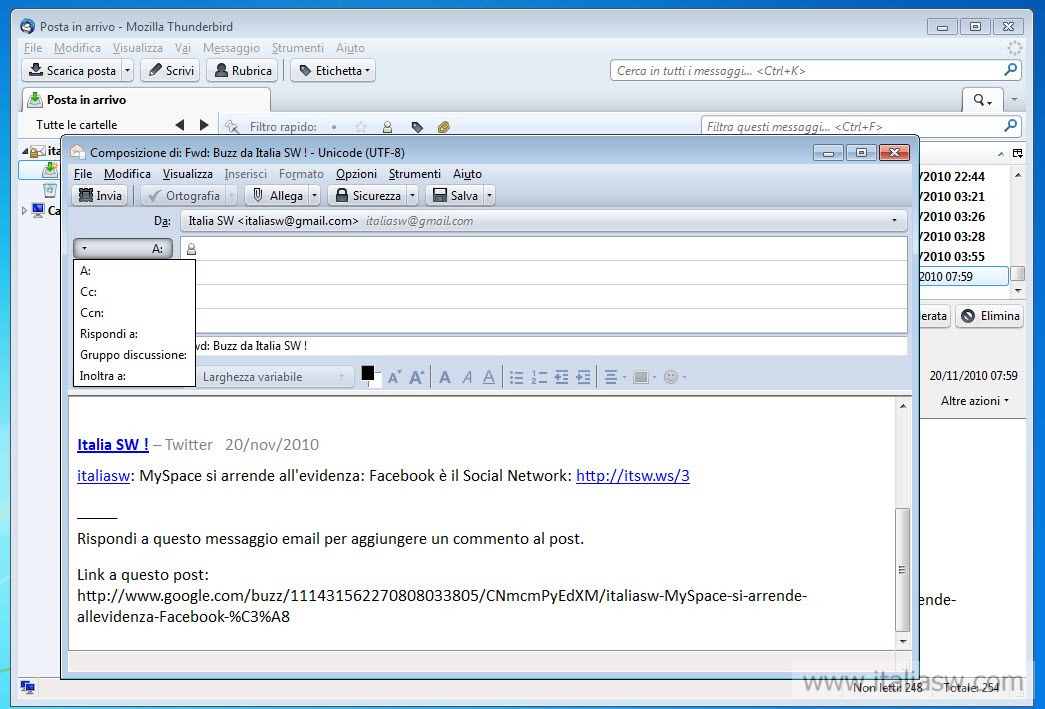Viewport: 1045px width, 709px height.
Task: Choose Ccn: in recipient type list
Action: (x=134, y=313)
